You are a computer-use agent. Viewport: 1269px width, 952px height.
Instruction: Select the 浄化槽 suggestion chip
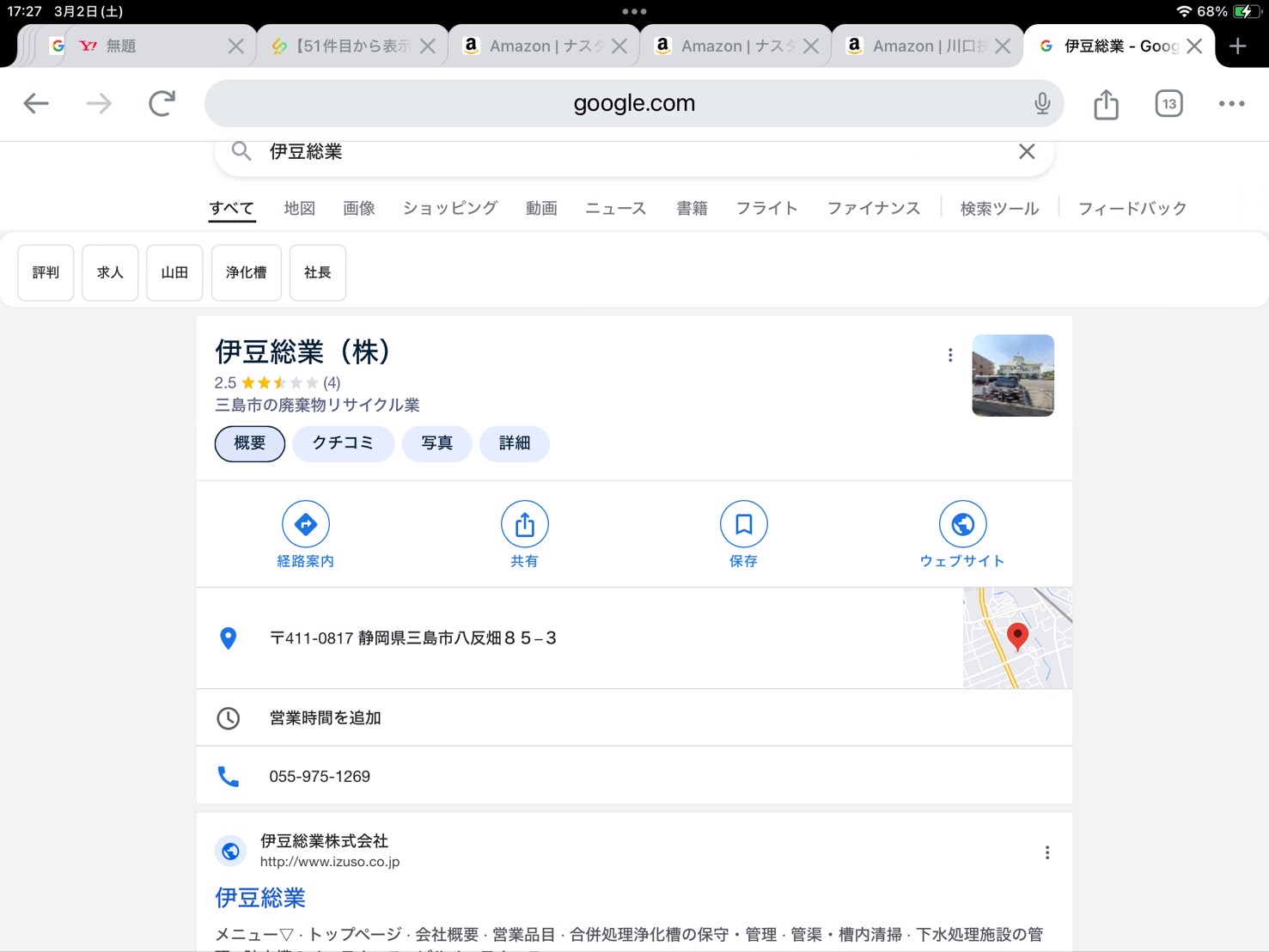(x=247, y=272)
